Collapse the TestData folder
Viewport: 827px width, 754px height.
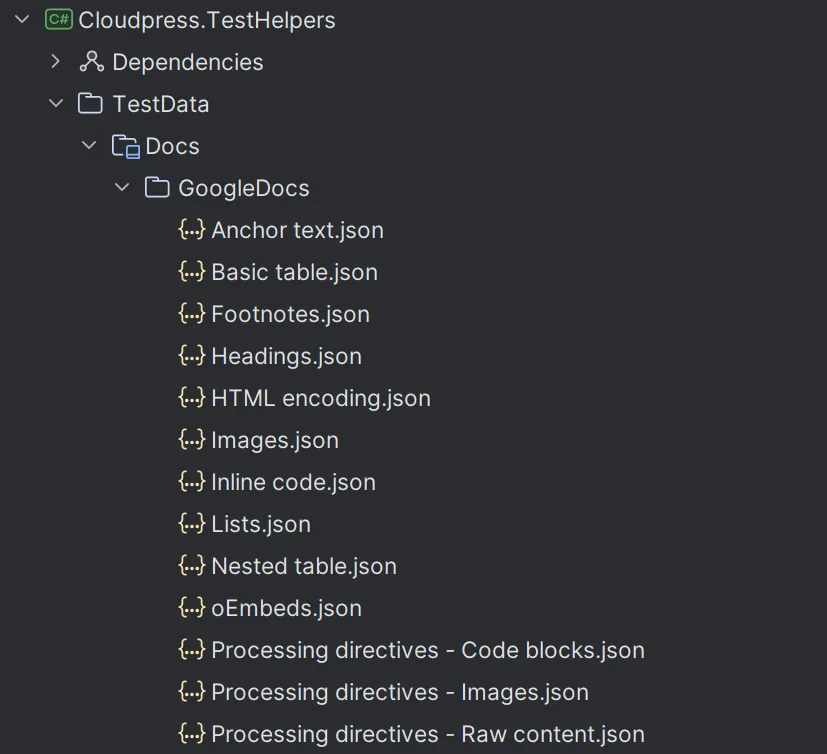point(55,103)
